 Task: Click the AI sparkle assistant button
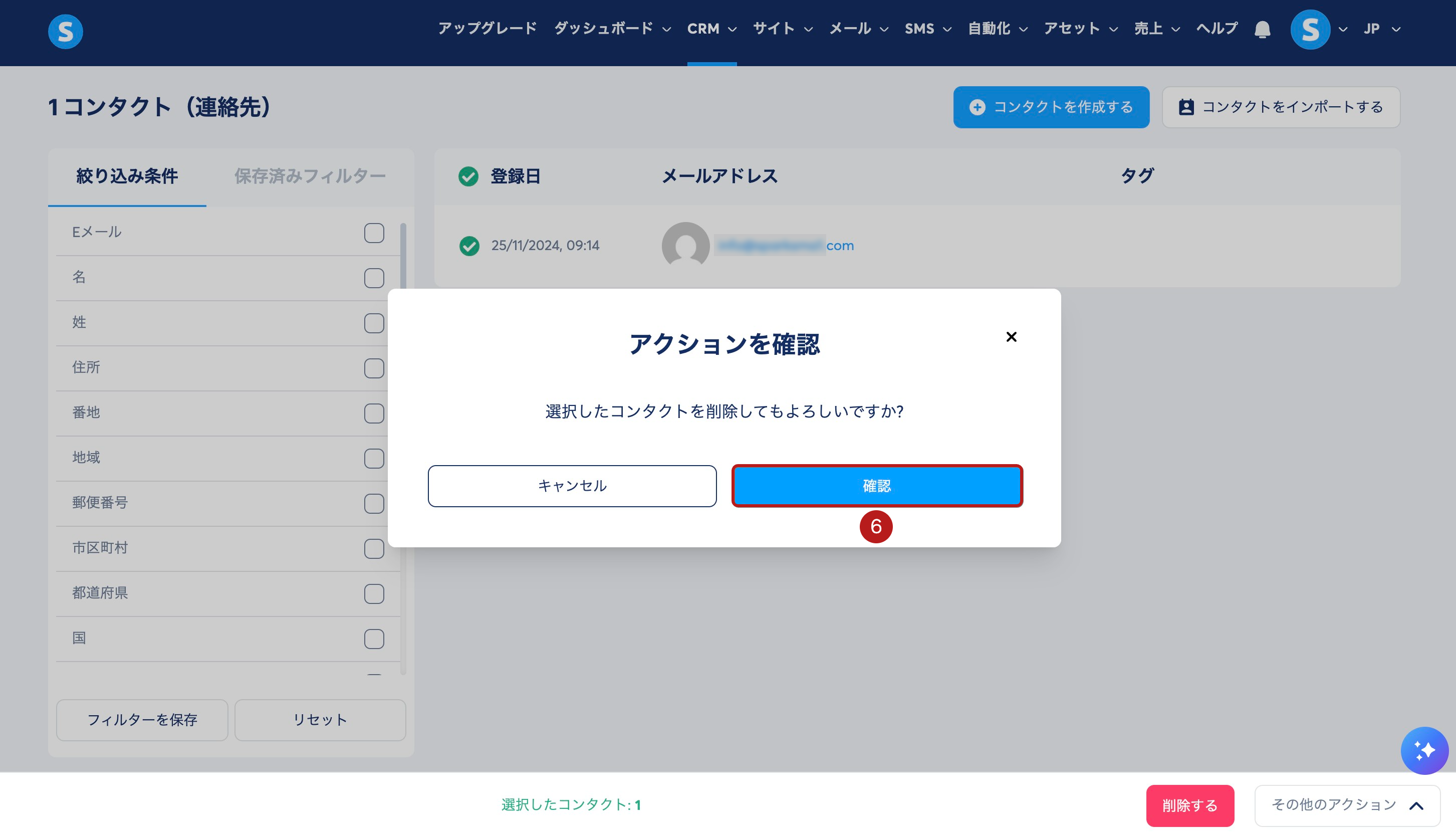[1424, 750]
